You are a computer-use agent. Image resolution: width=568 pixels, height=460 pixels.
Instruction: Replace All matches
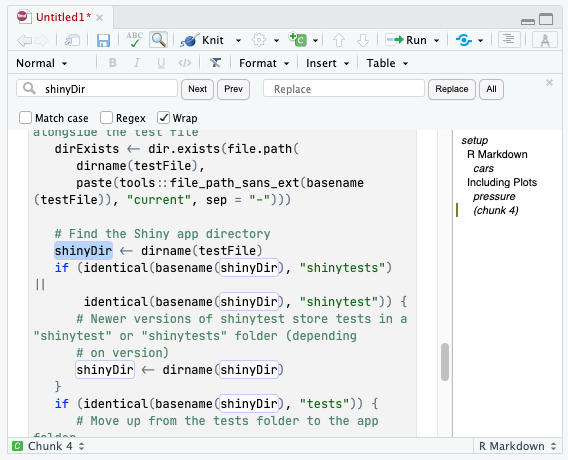point(491,89)
